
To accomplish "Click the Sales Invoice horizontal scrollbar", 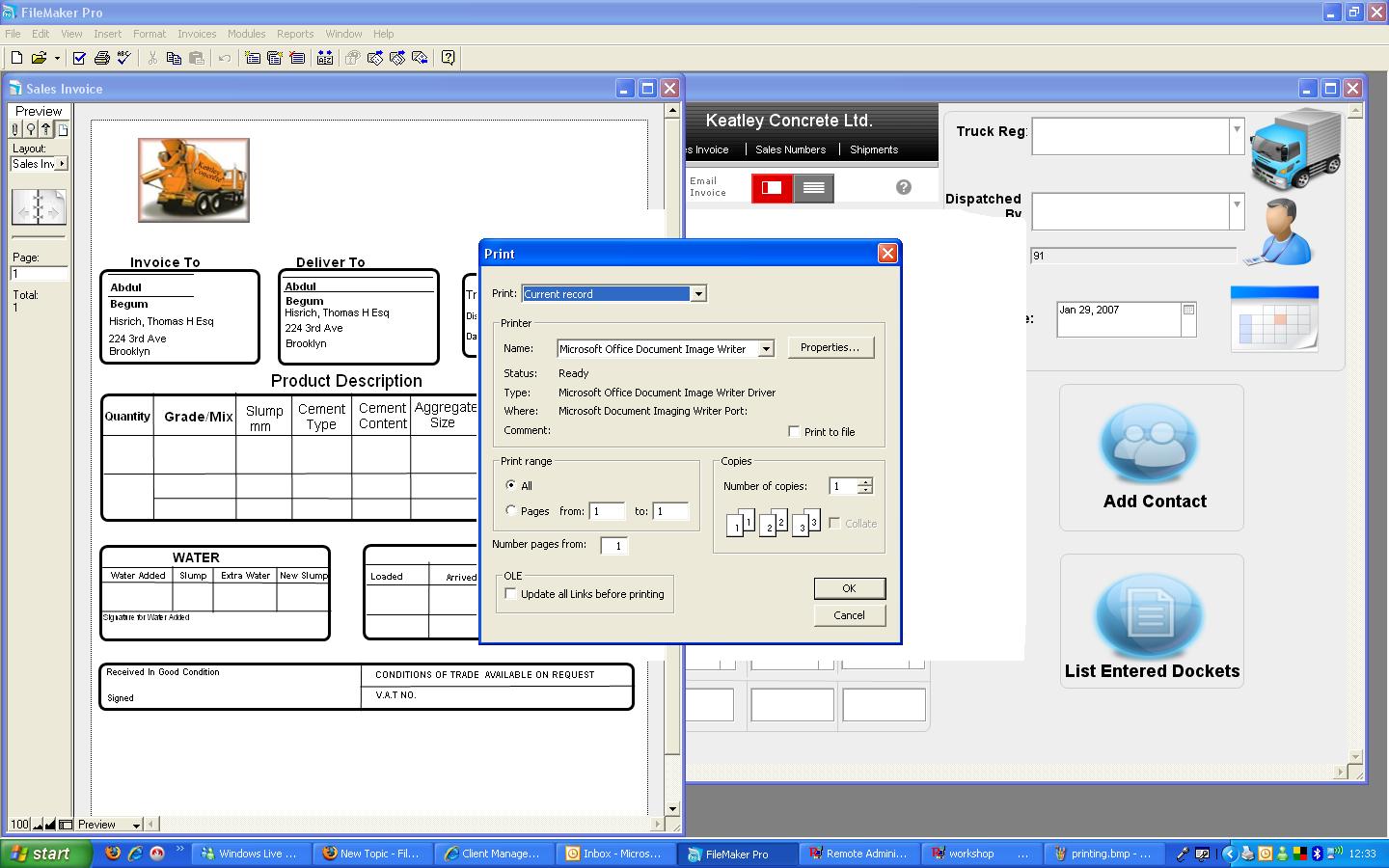I will [405, 825].
